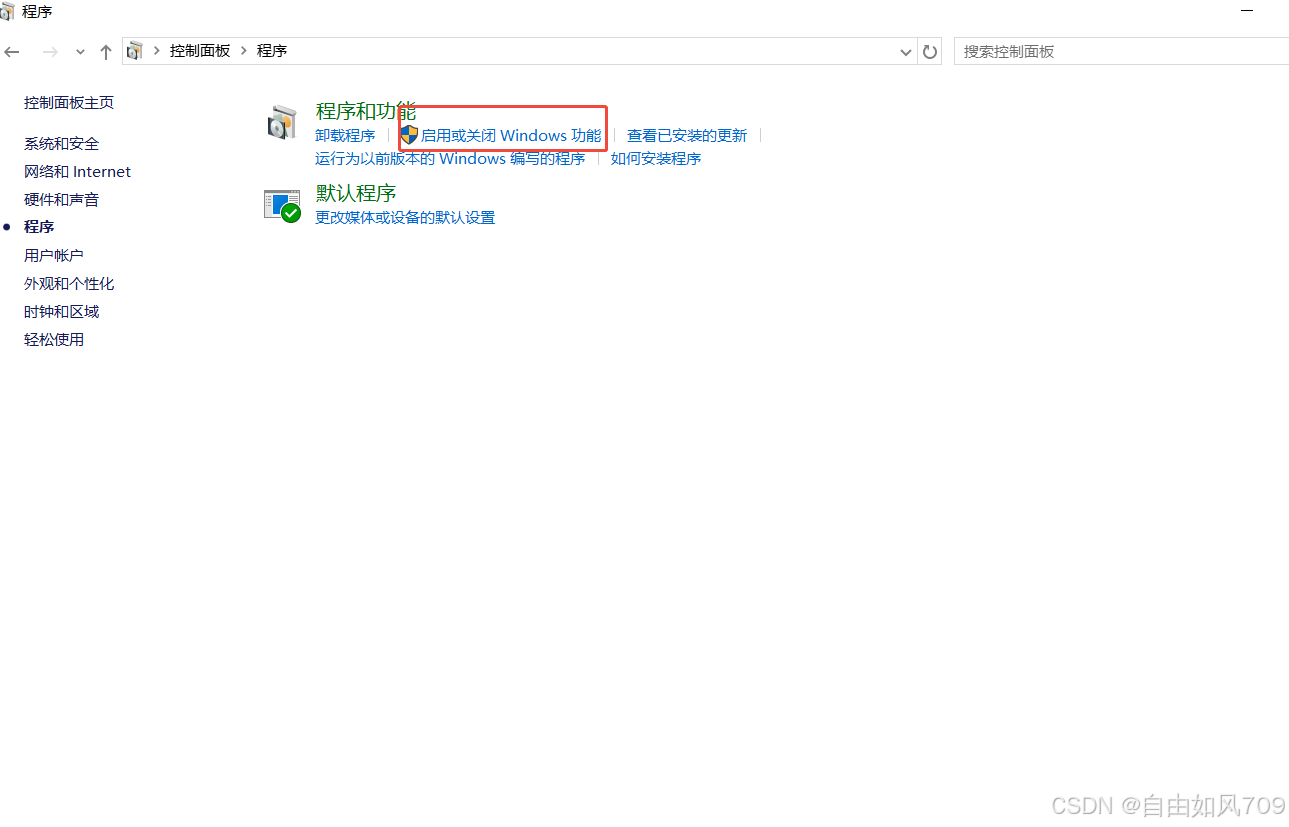Click the back navigation arrow
Screen dimensions: 1289x827
tap(12, 51)
